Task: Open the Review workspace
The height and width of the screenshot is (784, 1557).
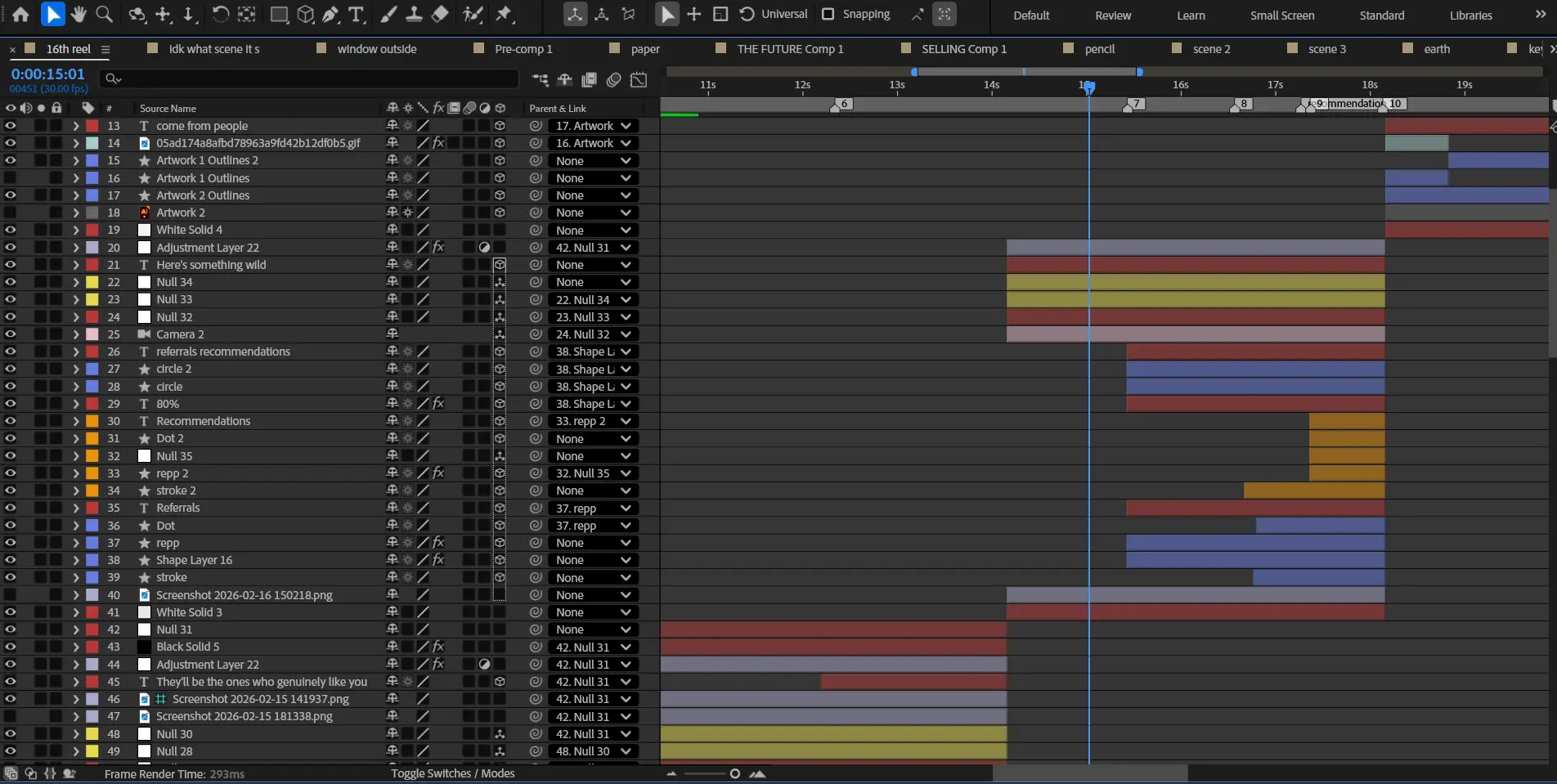Action: 1112,16
